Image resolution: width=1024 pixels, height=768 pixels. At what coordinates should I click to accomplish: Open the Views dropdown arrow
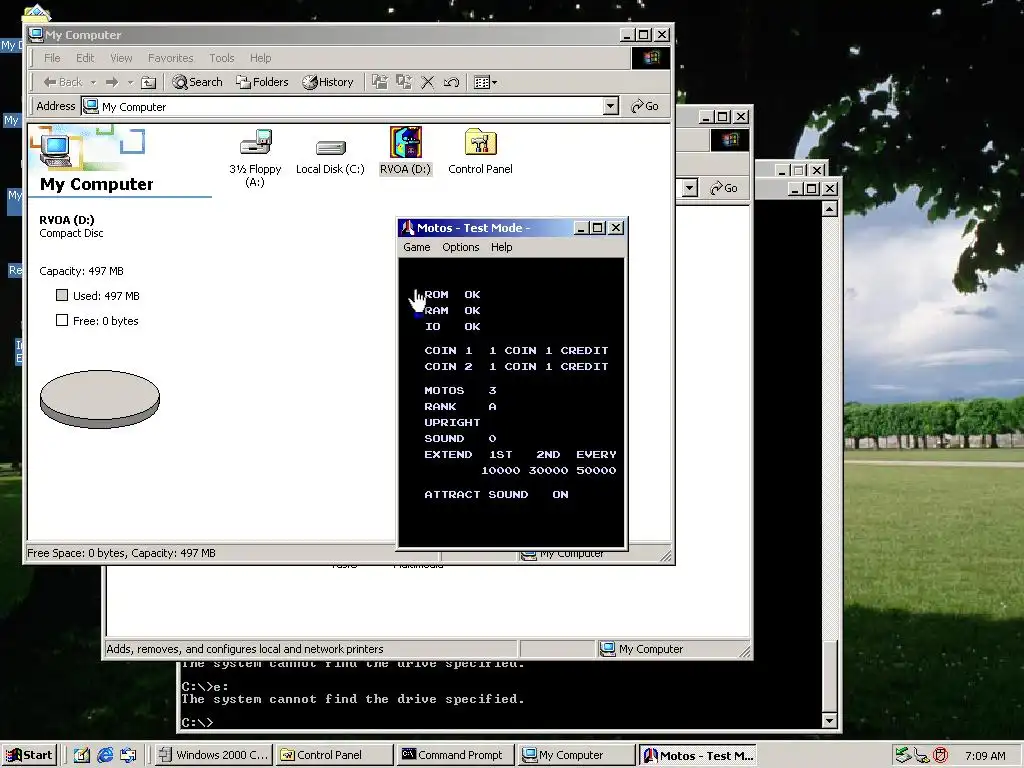pos(494,82)
